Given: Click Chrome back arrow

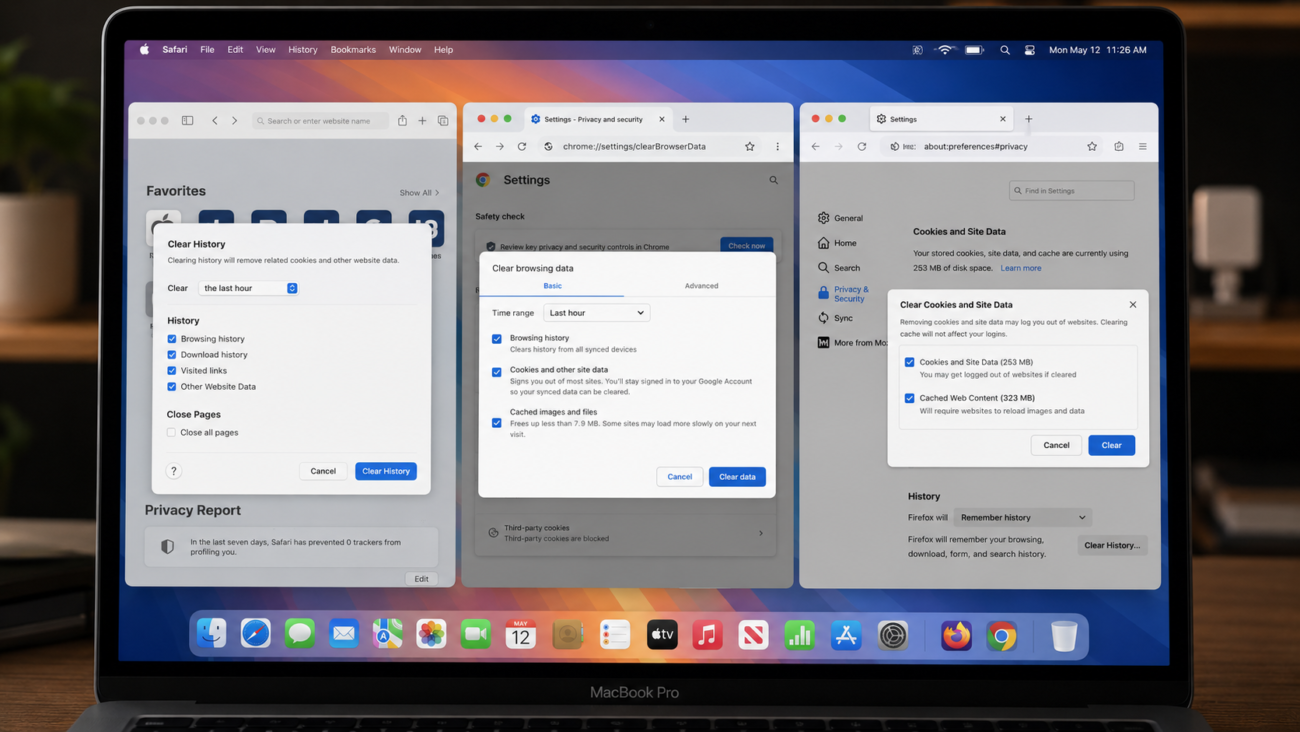Looking at the screenshot, I should point(478,146).
